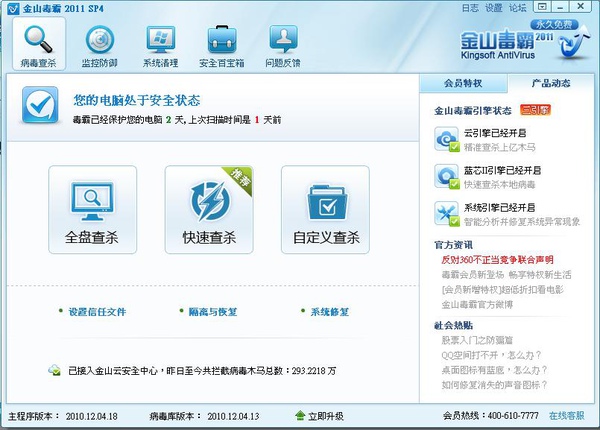Click 金山毒霸引擎状态 heading
The image size is (600, 430).
[473, 111]
